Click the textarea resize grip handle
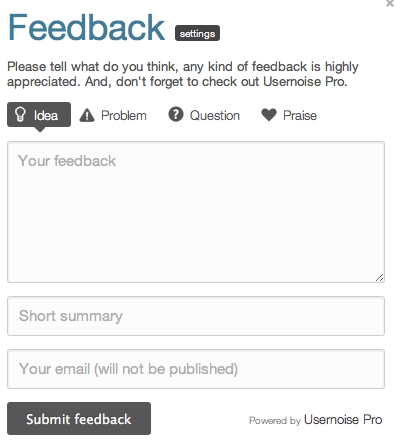Screen dimensions: 396x448 point(379,277)
